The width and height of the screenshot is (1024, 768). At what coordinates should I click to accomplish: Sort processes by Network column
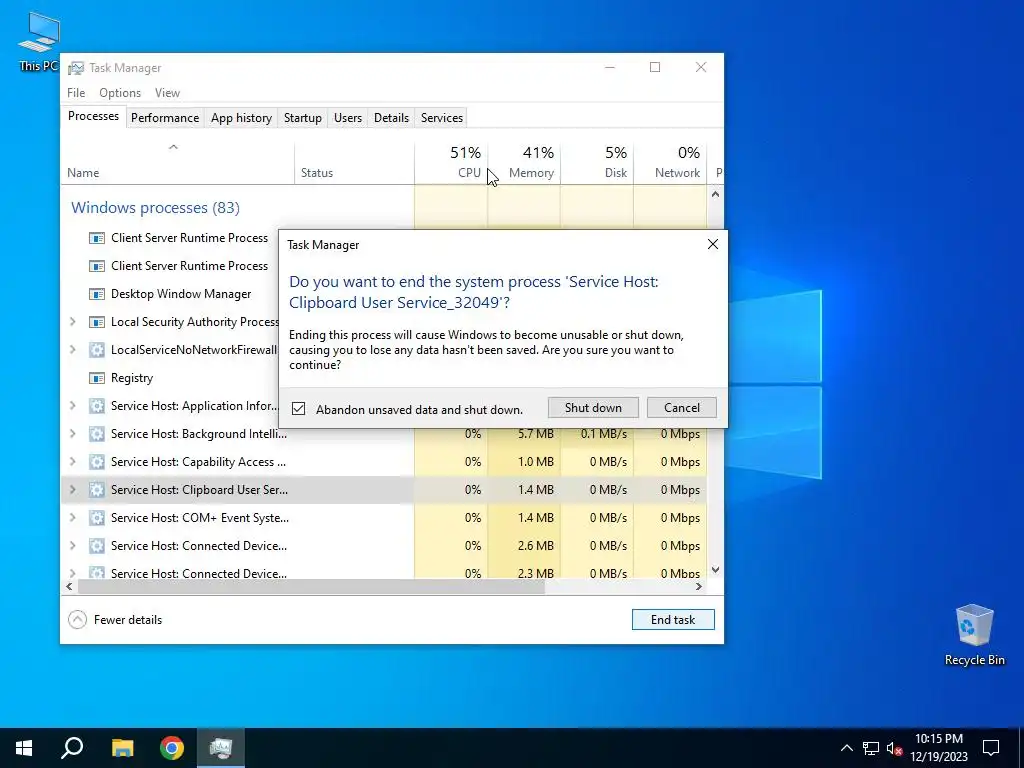pos(671,162)
